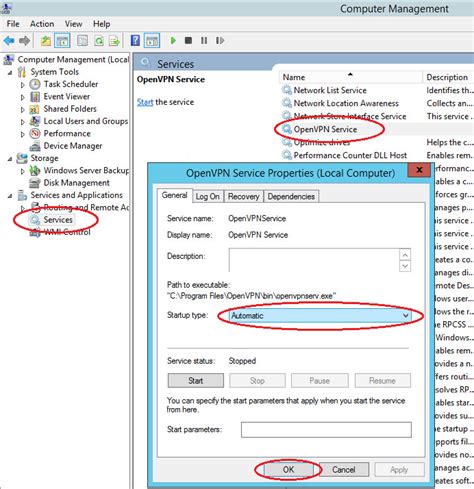Select WMI Control in the console tree
474x489 pixels.
pos(67,232)
